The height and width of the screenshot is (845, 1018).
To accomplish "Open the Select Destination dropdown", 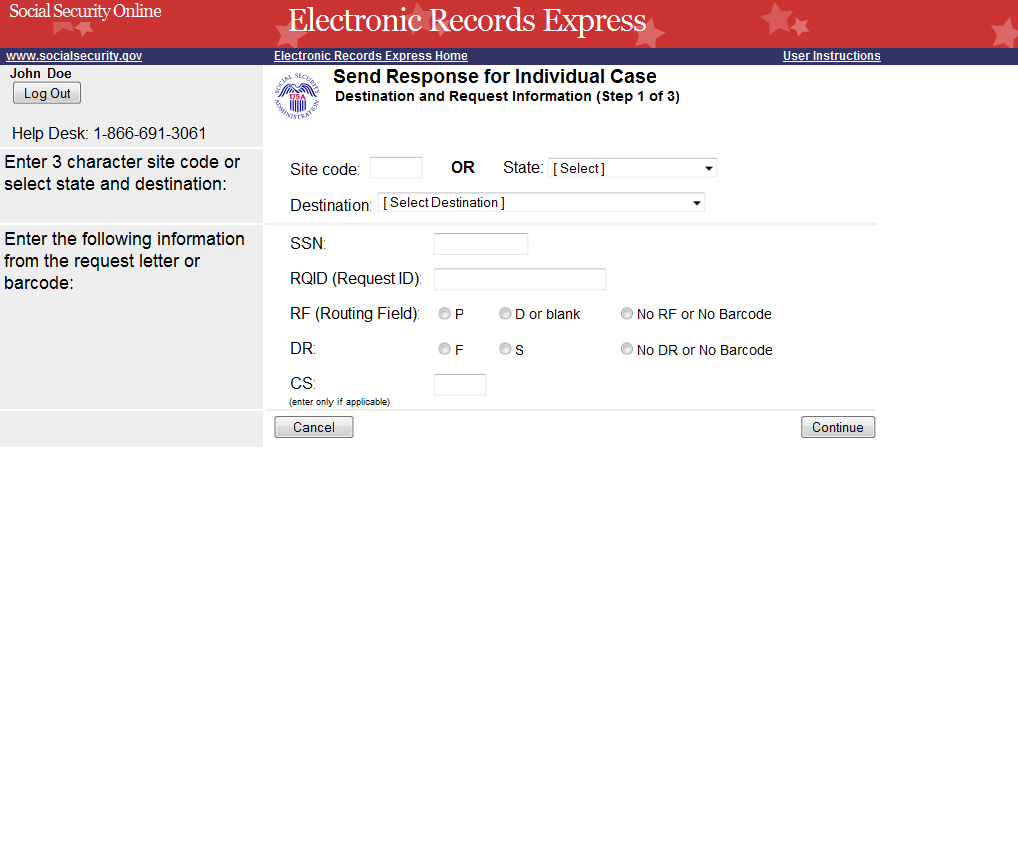I will [541, 202].
